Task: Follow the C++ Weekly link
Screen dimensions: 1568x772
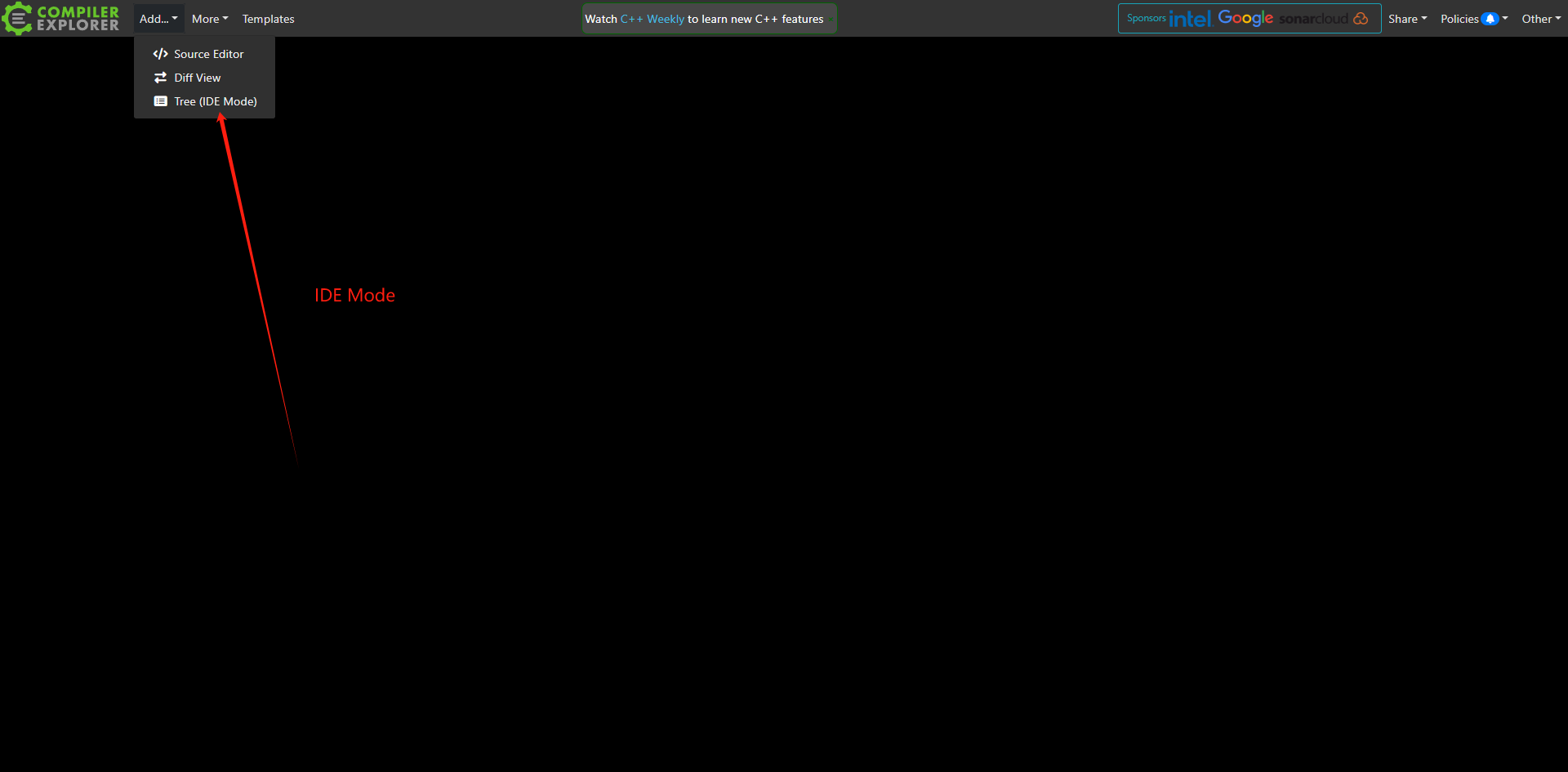Action: [x=652, y=19]
